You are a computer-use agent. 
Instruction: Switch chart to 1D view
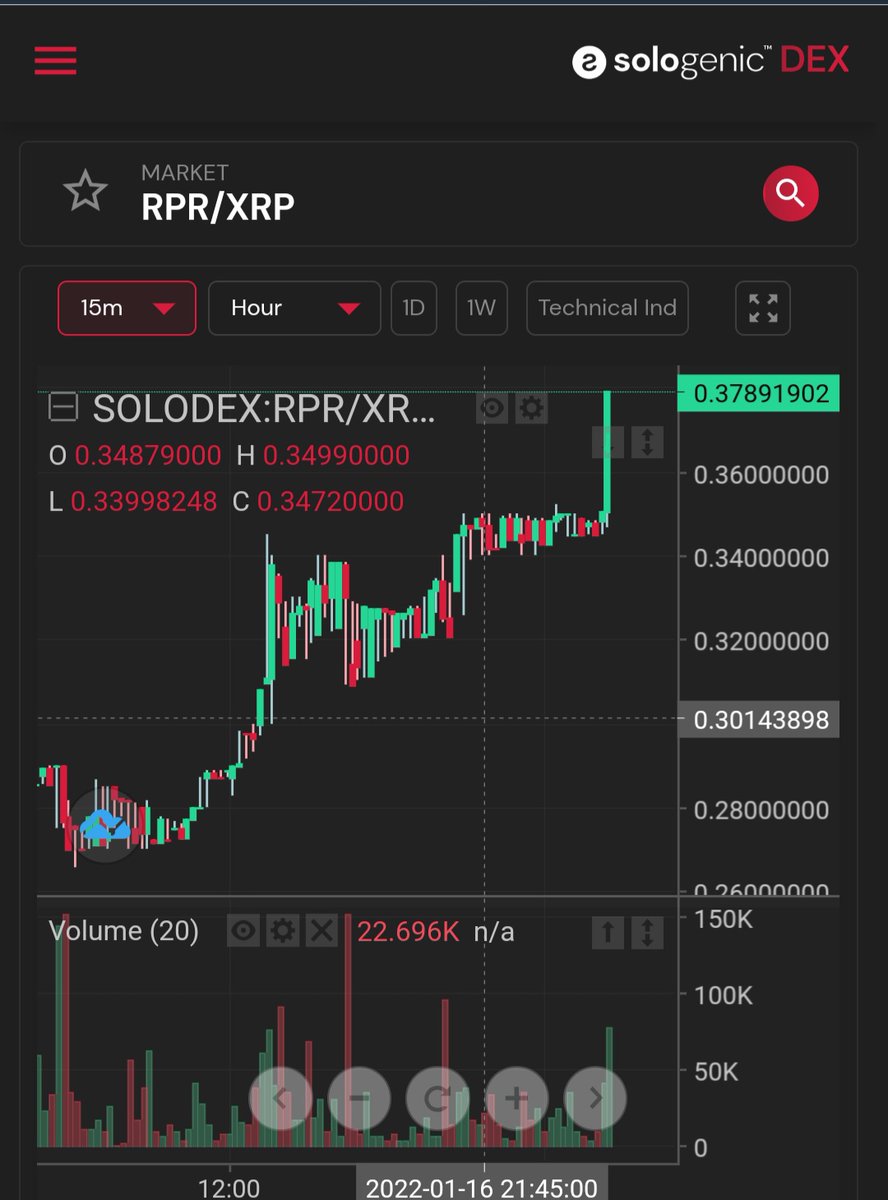coord(413,308)
